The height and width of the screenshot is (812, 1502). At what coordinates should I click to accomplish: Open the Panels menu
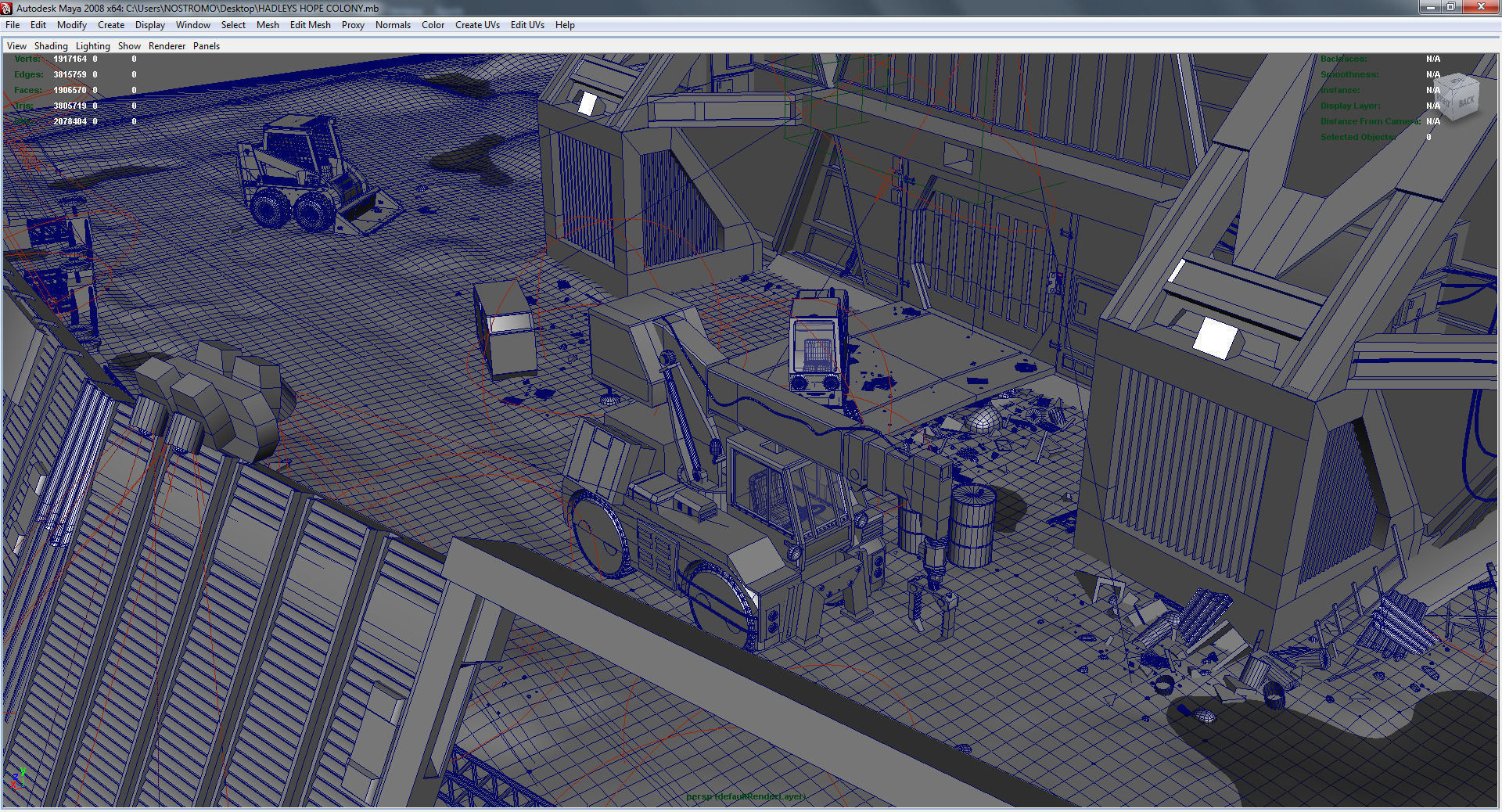coord(207,46)
